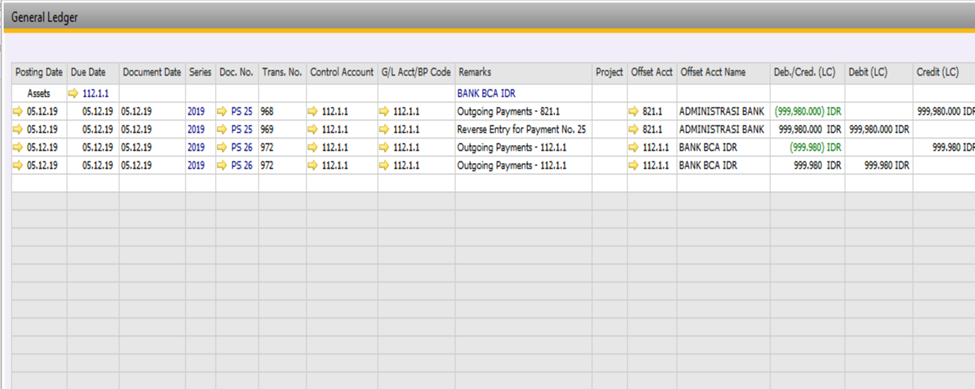Open G/L account arrow in transaction 968 row
Viewport: 975px width, 389px height.
pyautogui.click(x=385, y=112)
